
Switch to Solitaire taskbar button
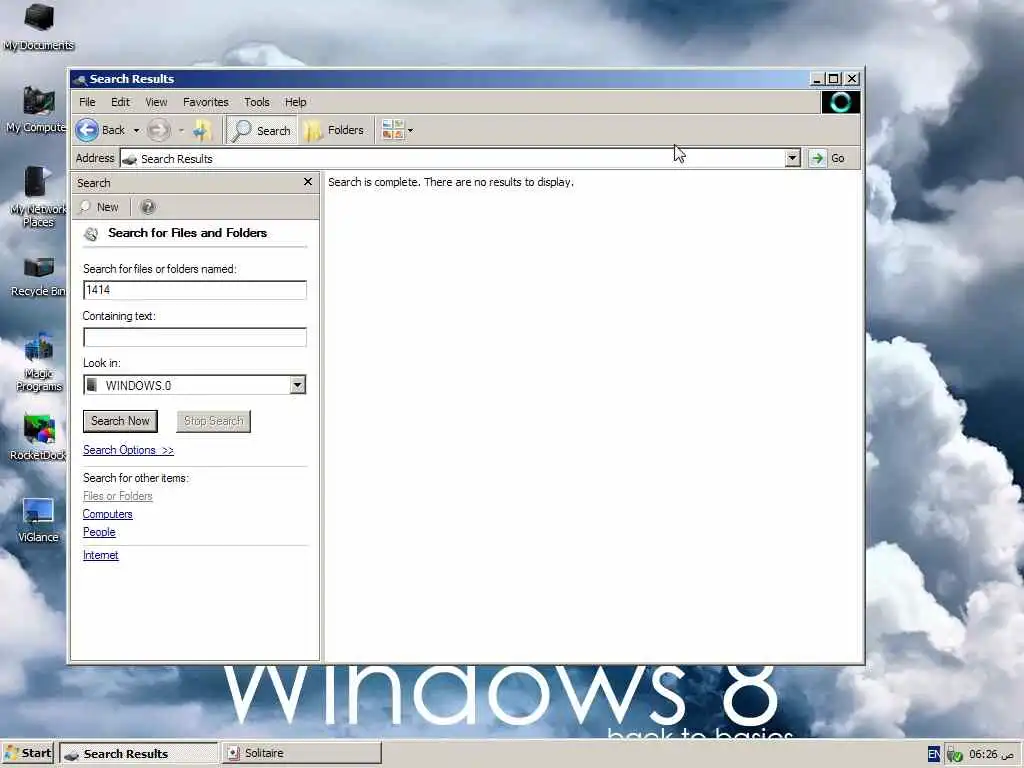tap(301, 753)
